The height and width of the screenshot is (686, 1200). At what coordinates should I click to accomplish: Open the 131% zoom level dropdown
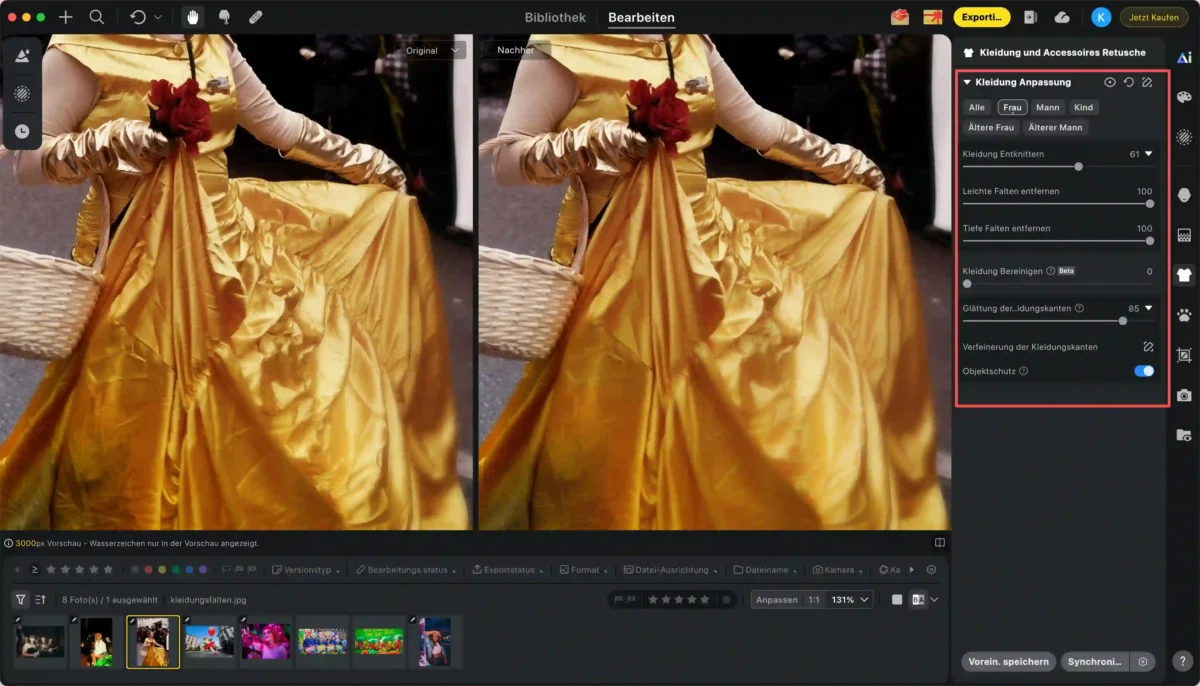click(851, 600)
